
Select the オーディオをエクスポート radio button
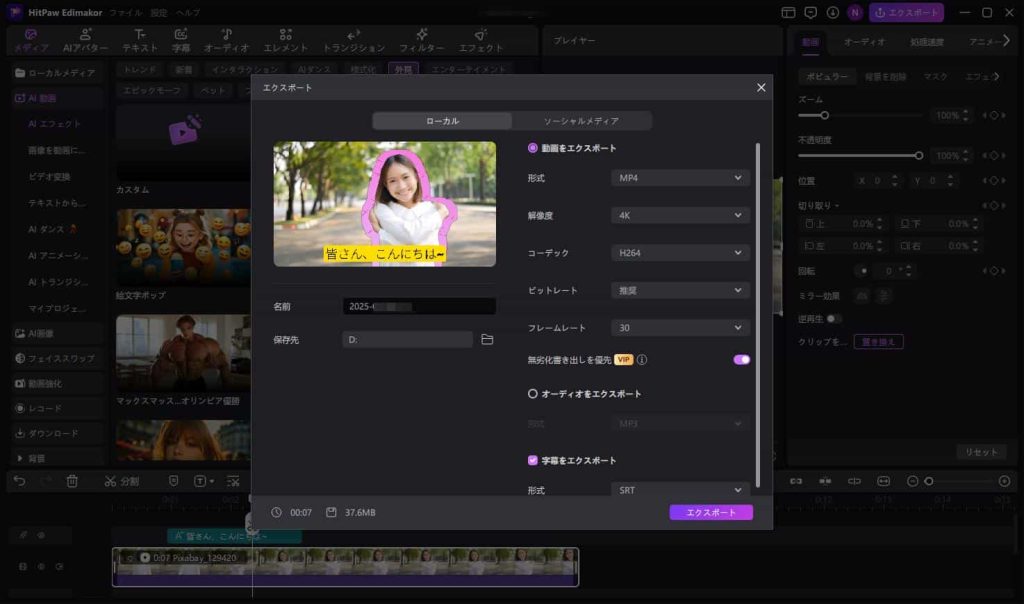[533, 394]
